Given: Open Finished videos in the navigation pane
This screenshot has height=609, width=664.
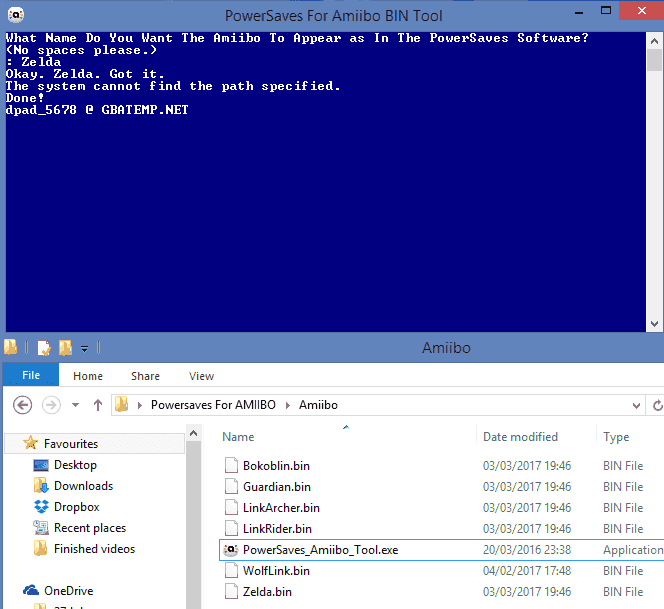Looking at the screenshot, I should point(94,549).
